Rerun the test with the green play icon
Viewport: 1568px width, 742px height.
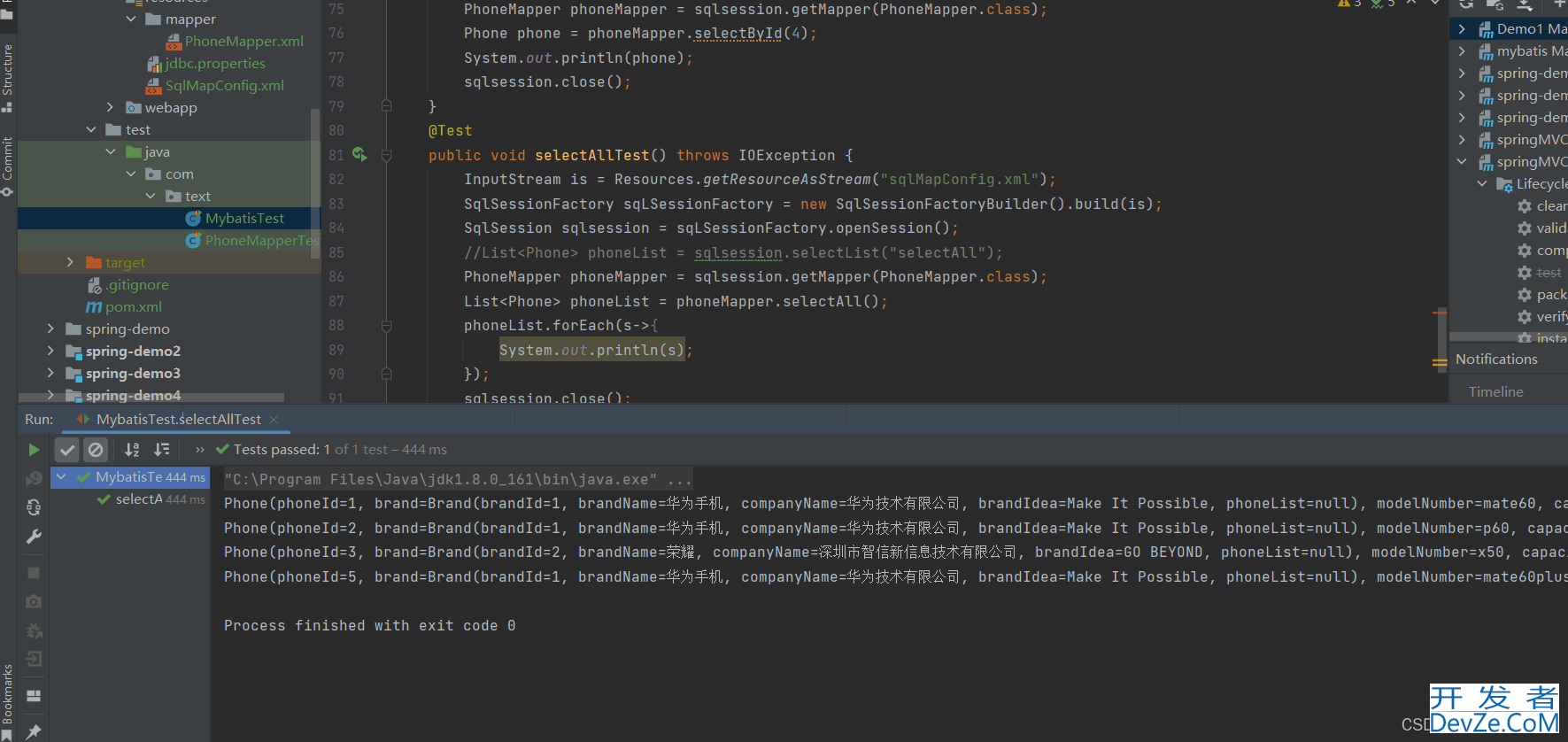(34, 450)
